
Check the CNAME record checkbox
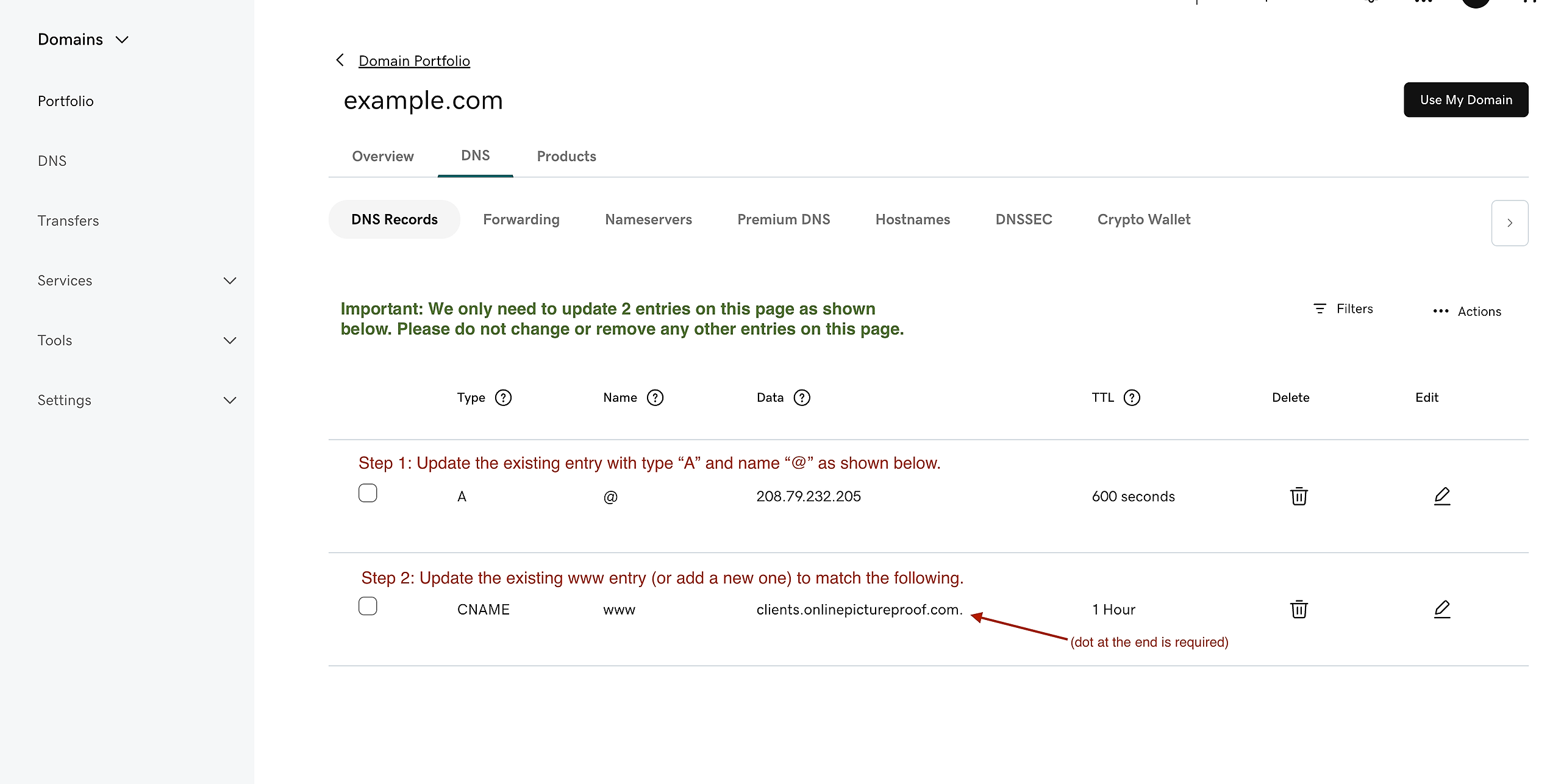click(x=368, y=606)
